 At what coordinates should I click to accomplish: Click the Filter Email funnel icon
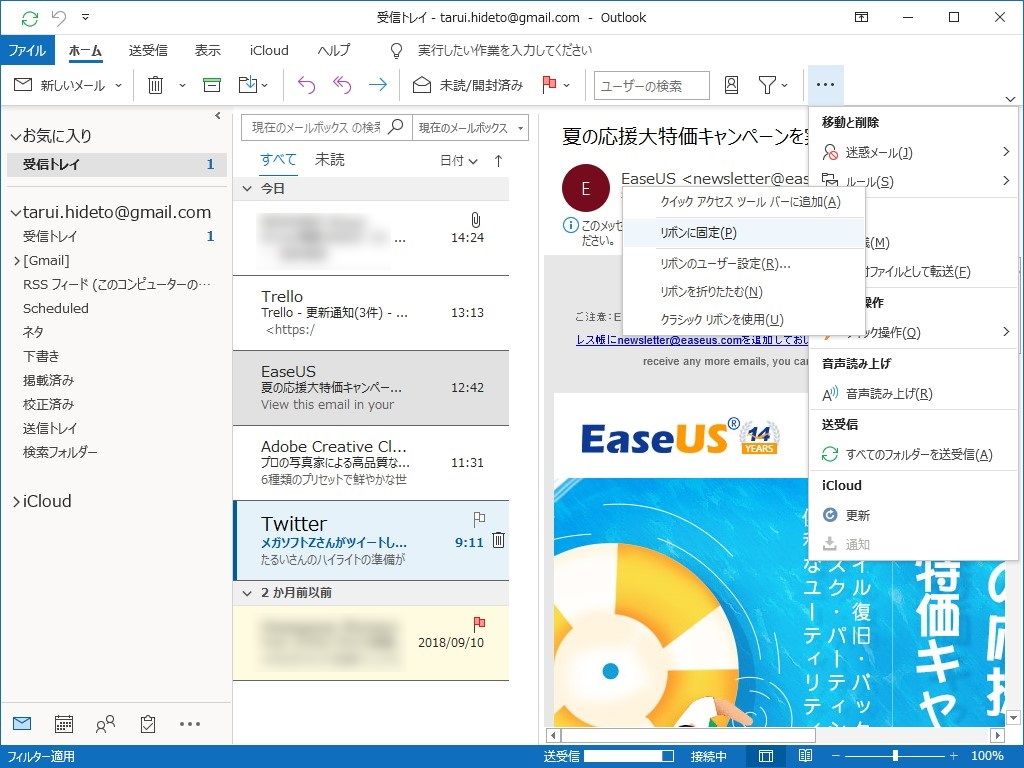(x=767, y=85)
